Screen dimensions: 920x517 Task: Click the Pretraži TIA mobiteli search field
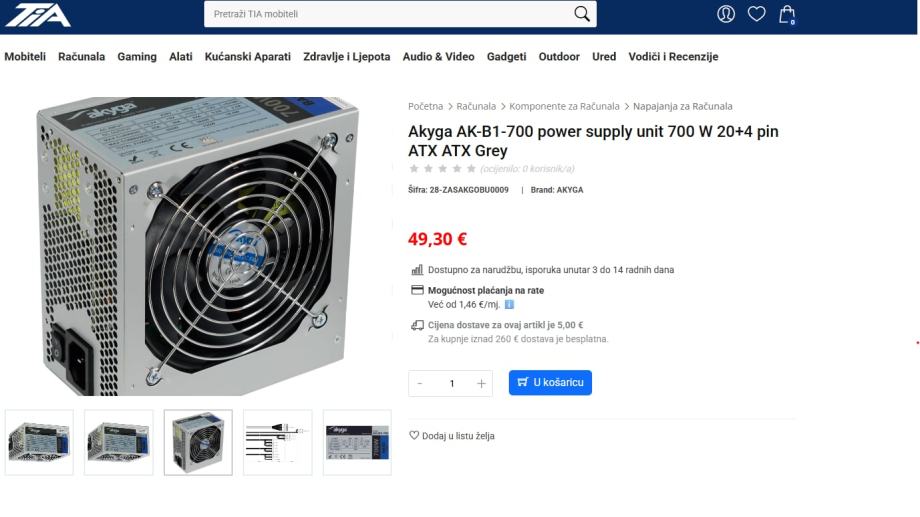(387, 13)
